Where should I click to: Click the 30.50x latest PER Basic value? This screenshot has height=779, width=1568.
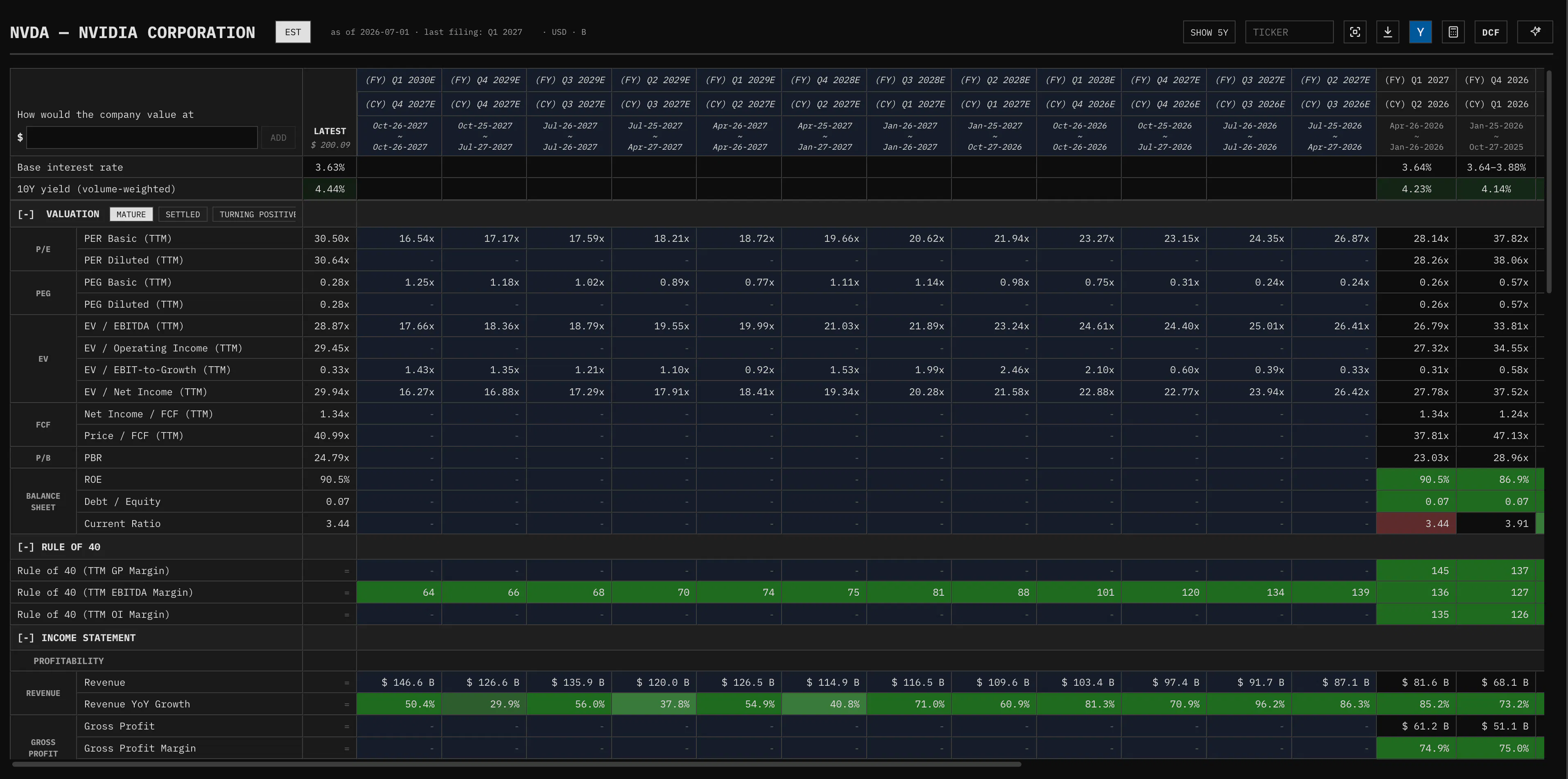coord(329,239)
